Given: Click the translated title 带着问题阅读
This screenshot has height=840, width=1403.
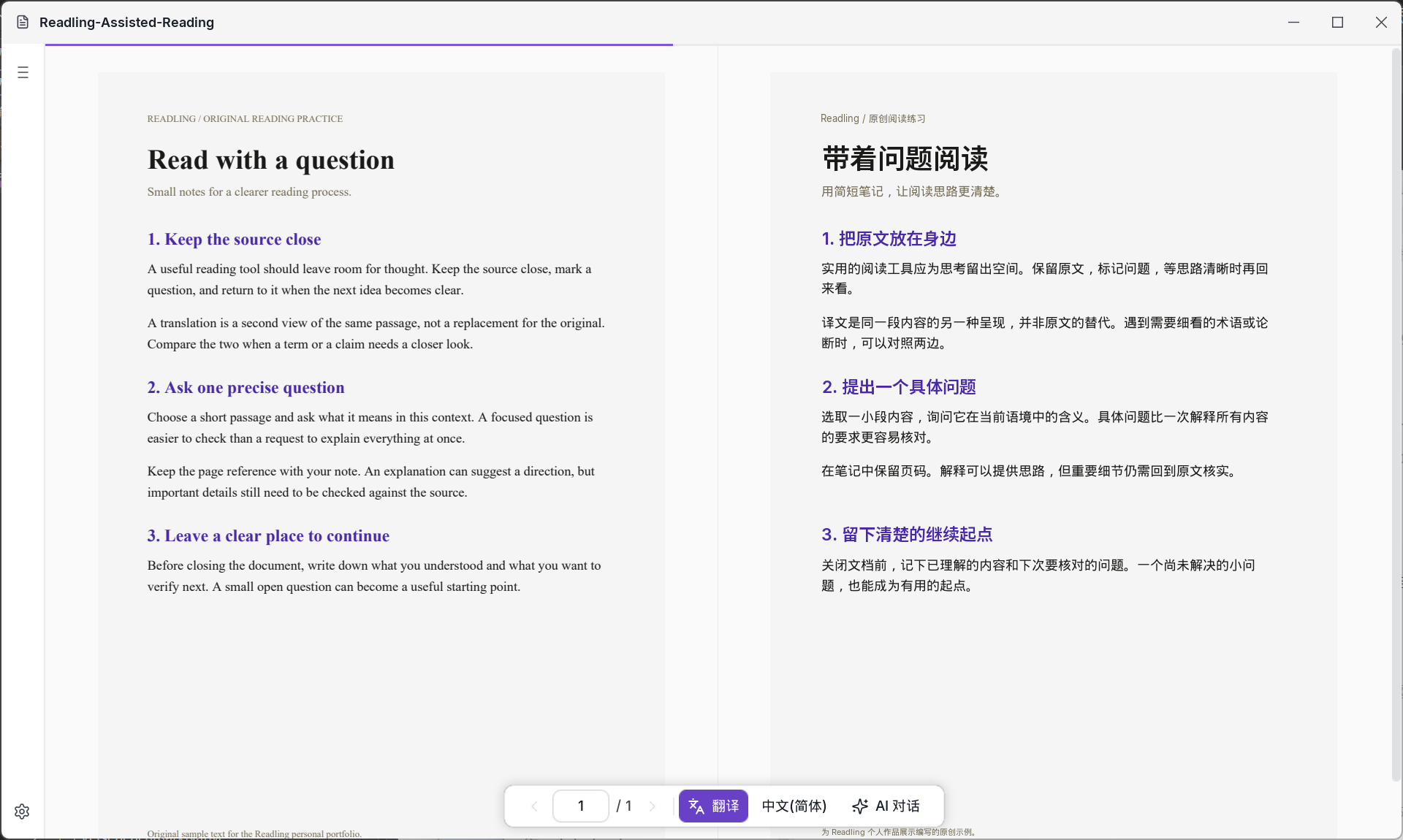Looking at the screenshot, I should point(905,159).
